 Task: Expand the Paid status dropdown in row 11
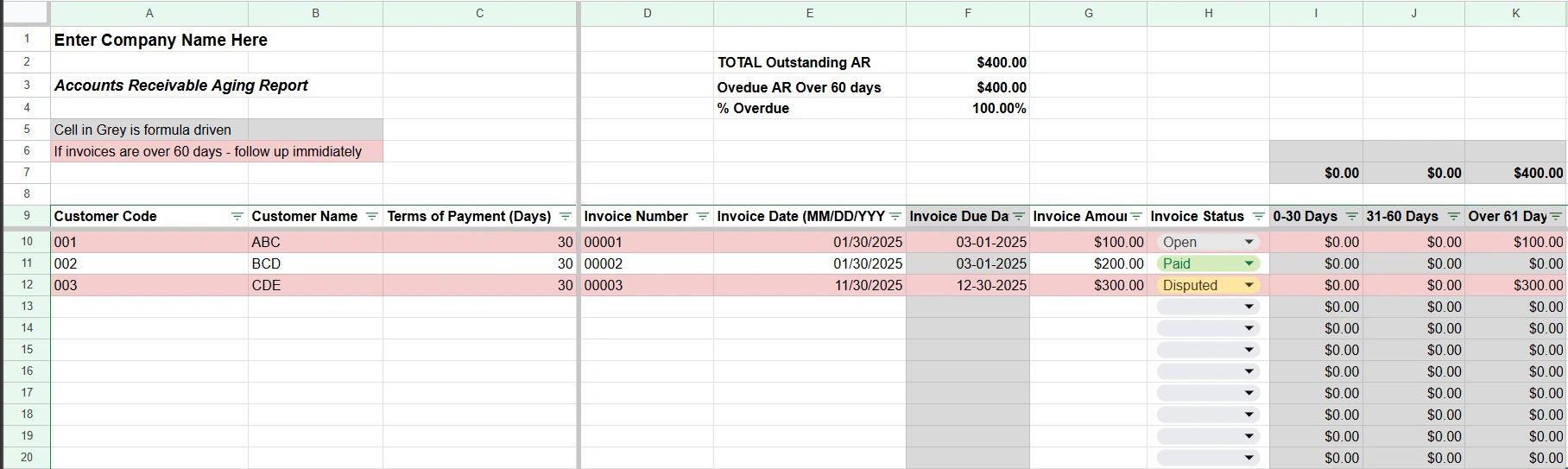pos(1249,264)
